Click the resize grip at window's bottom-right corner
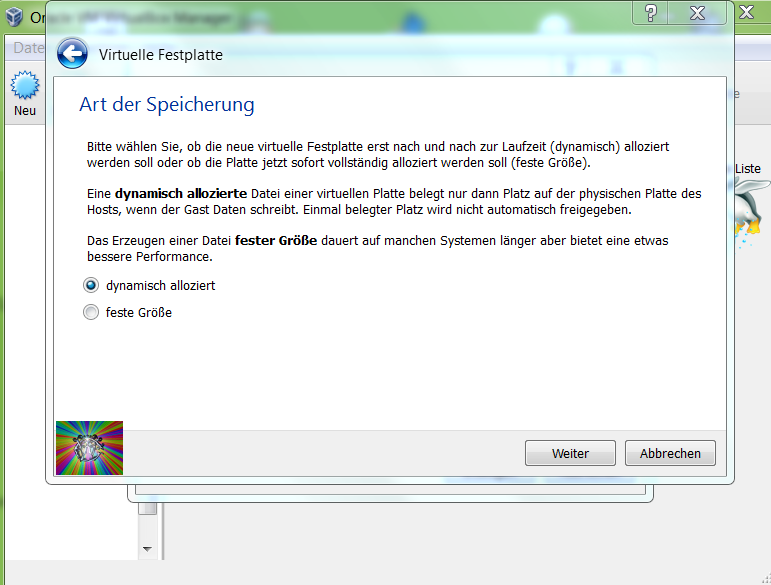Viewport: 771px width, 585px height. [763, 577]
